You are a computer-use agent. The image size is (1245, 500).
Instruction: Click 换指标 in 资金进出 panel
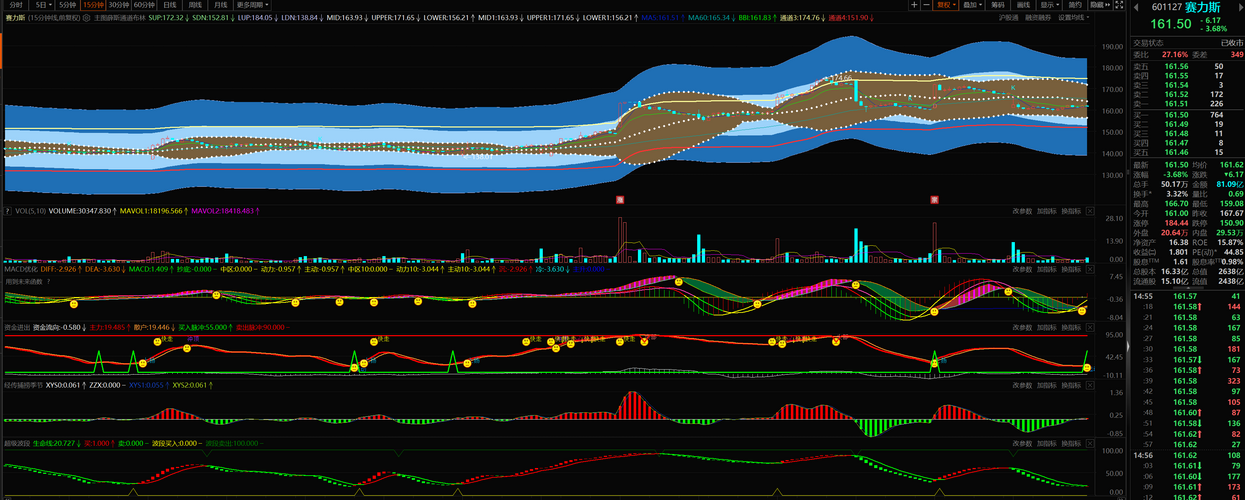(x=1071, y=326)
